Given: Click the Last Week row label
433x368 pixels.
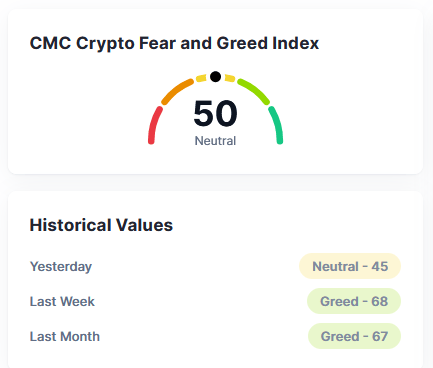Looking at the screenshot, I should tap(62, 301).
